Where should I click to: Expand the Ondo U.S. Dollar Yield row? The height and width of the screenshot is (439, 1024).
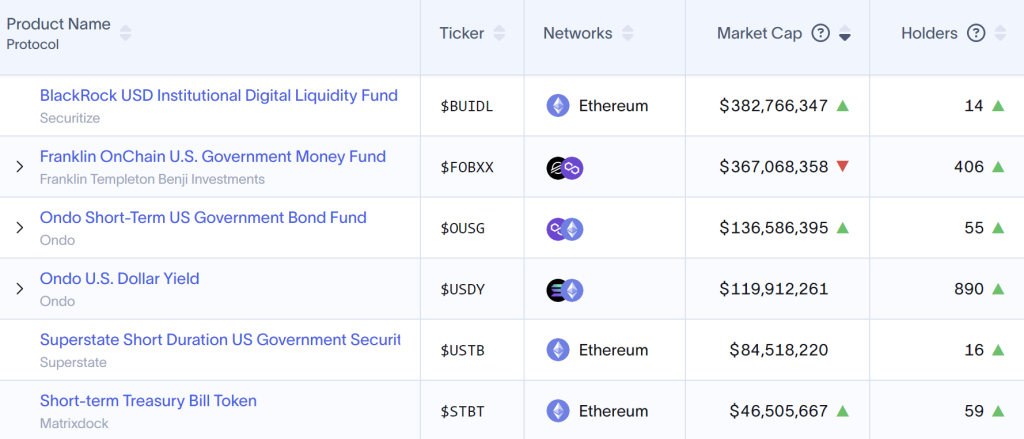[x=19, y=289]
